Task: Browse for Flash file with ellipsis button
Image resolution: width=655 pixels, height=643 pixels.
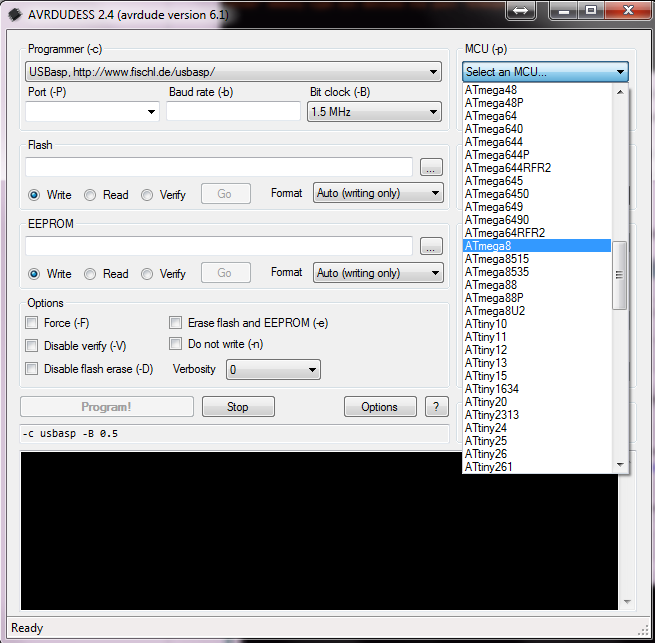Action: tap(431, 167)
